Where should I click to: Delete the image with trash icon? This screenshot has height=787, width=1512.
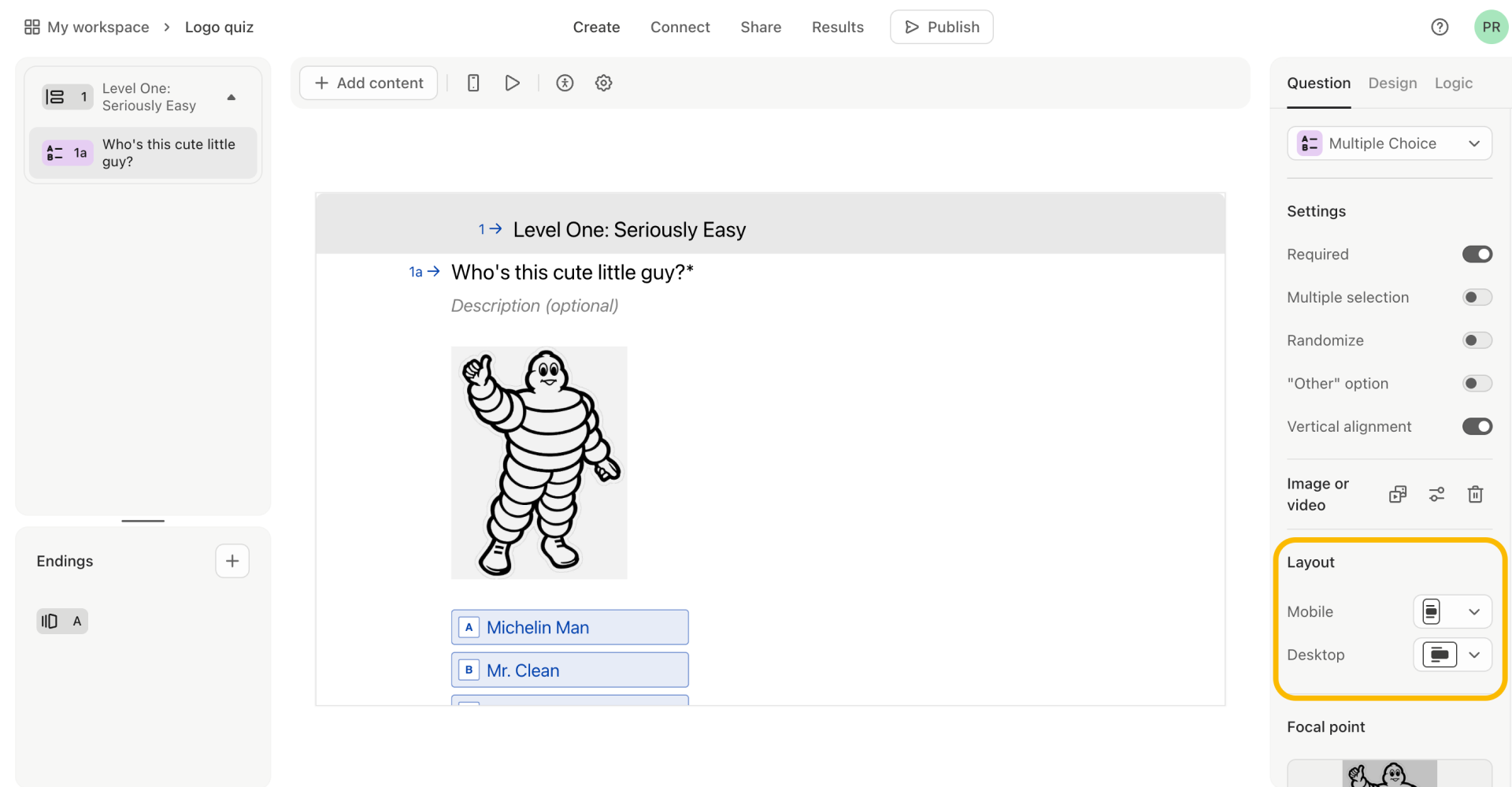(x=1475, y=494)
